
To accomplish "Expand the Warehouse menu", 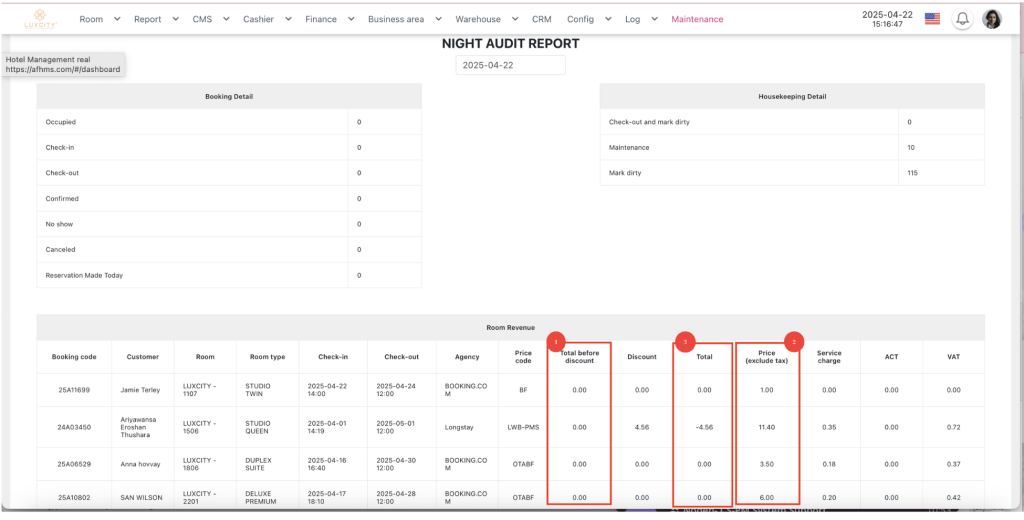I will [486, 19].
